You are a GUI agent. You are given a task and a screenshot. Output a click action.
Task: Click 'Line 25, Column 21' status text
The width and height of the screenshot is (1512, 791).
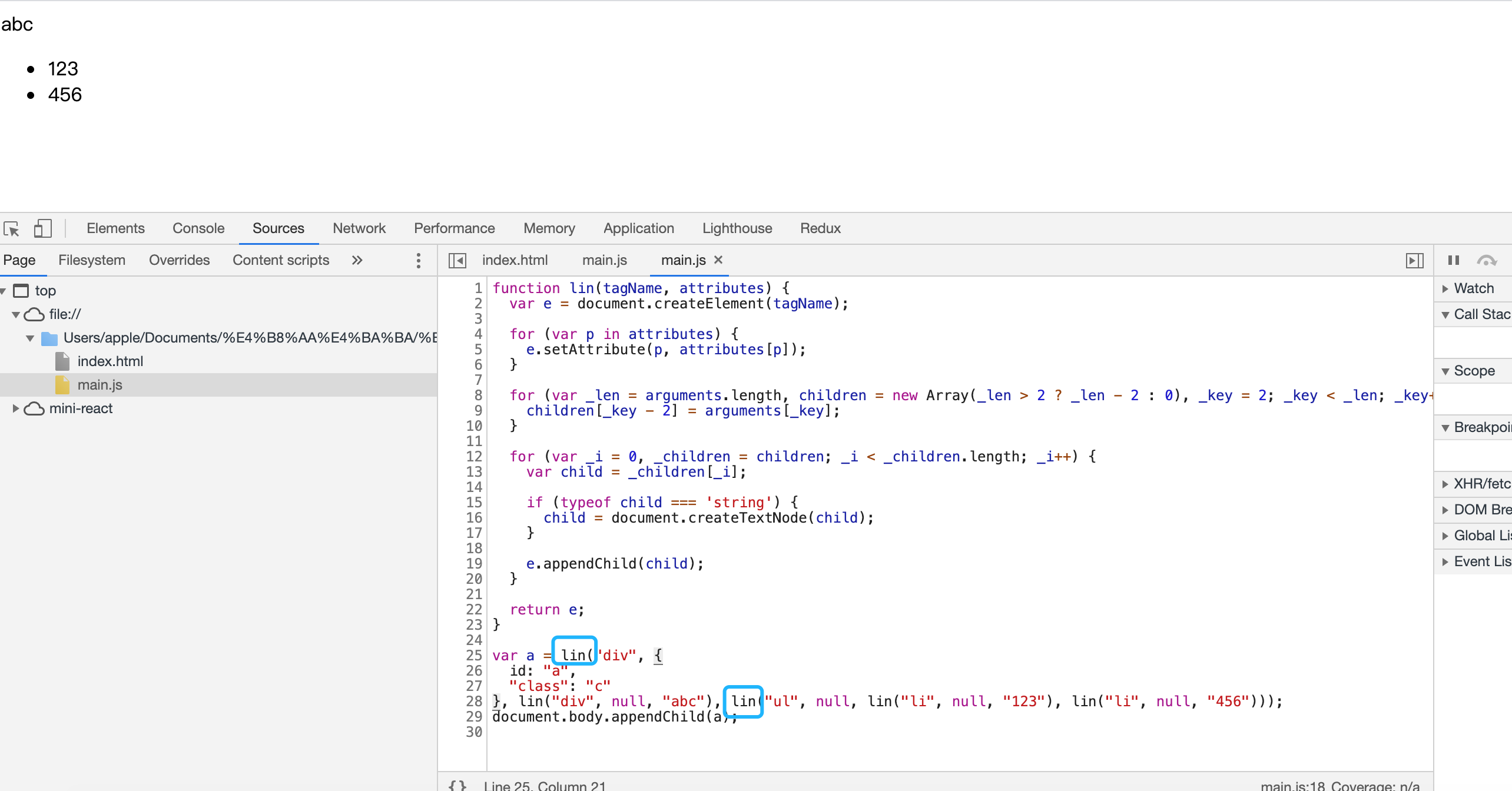545,786
